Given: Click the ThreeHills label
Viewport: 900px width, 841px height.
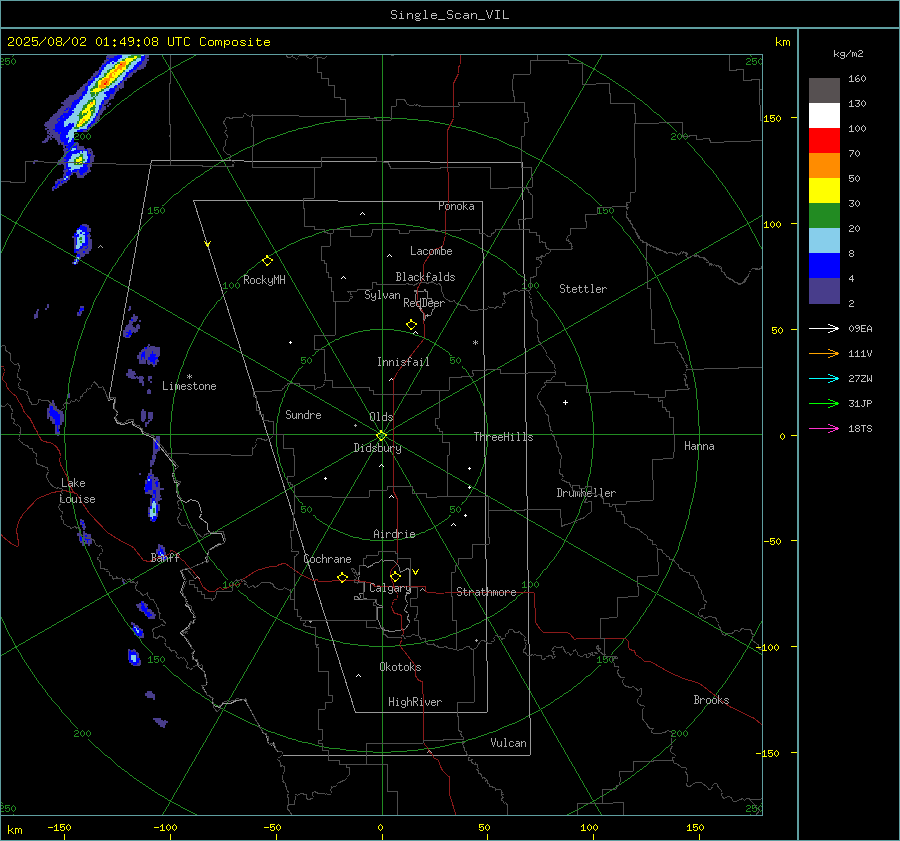Looking at the screenshot, I should coord(503,437).
